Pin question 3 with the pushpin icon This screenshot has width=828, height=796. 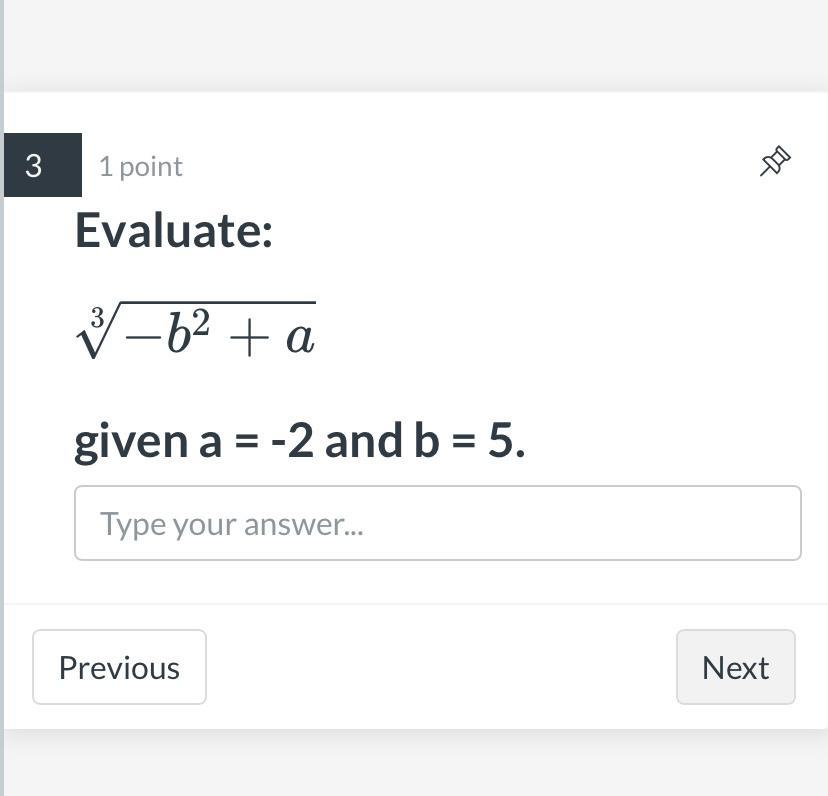click(775, 161)
